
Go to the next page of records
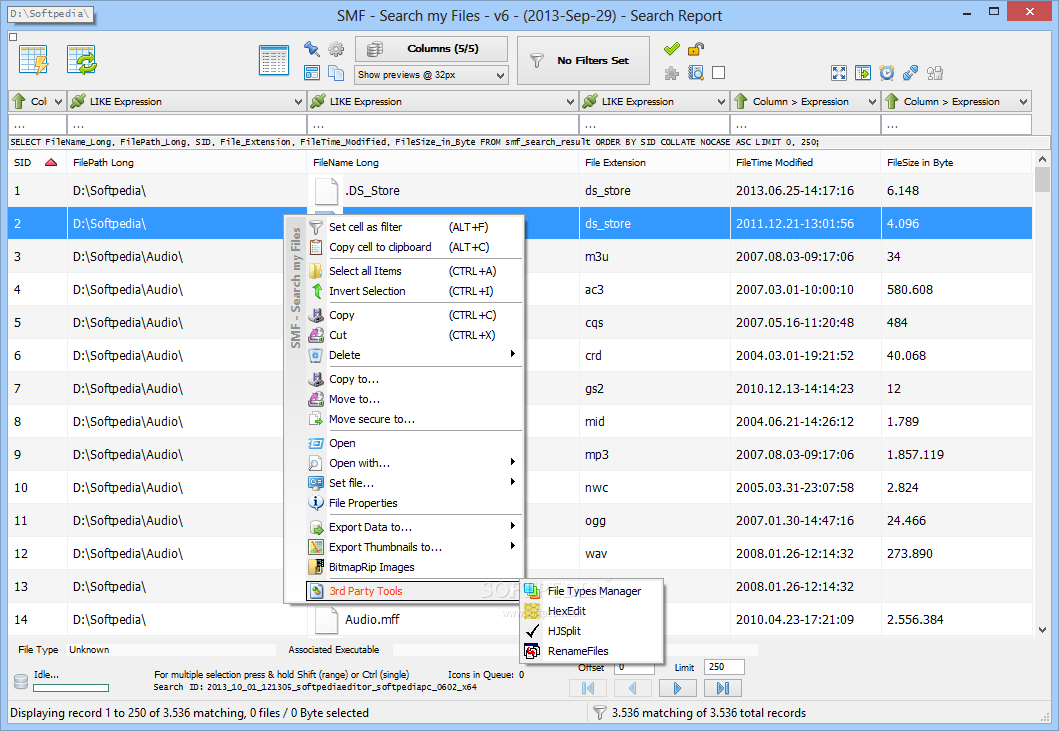point(677,688)
